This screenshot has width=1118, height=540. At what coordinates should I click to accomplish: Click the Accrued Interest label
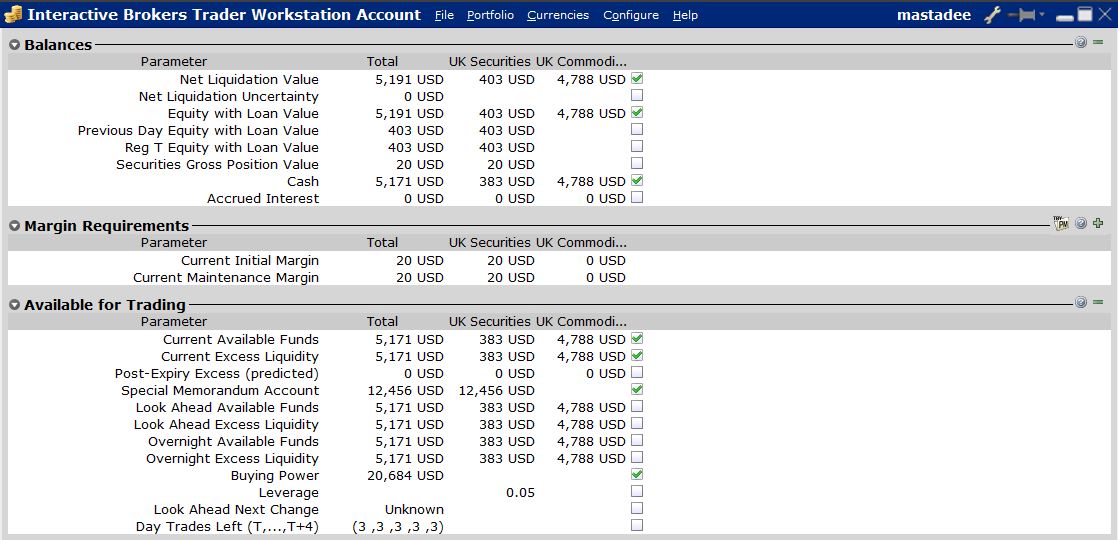[x=263, y=199]
